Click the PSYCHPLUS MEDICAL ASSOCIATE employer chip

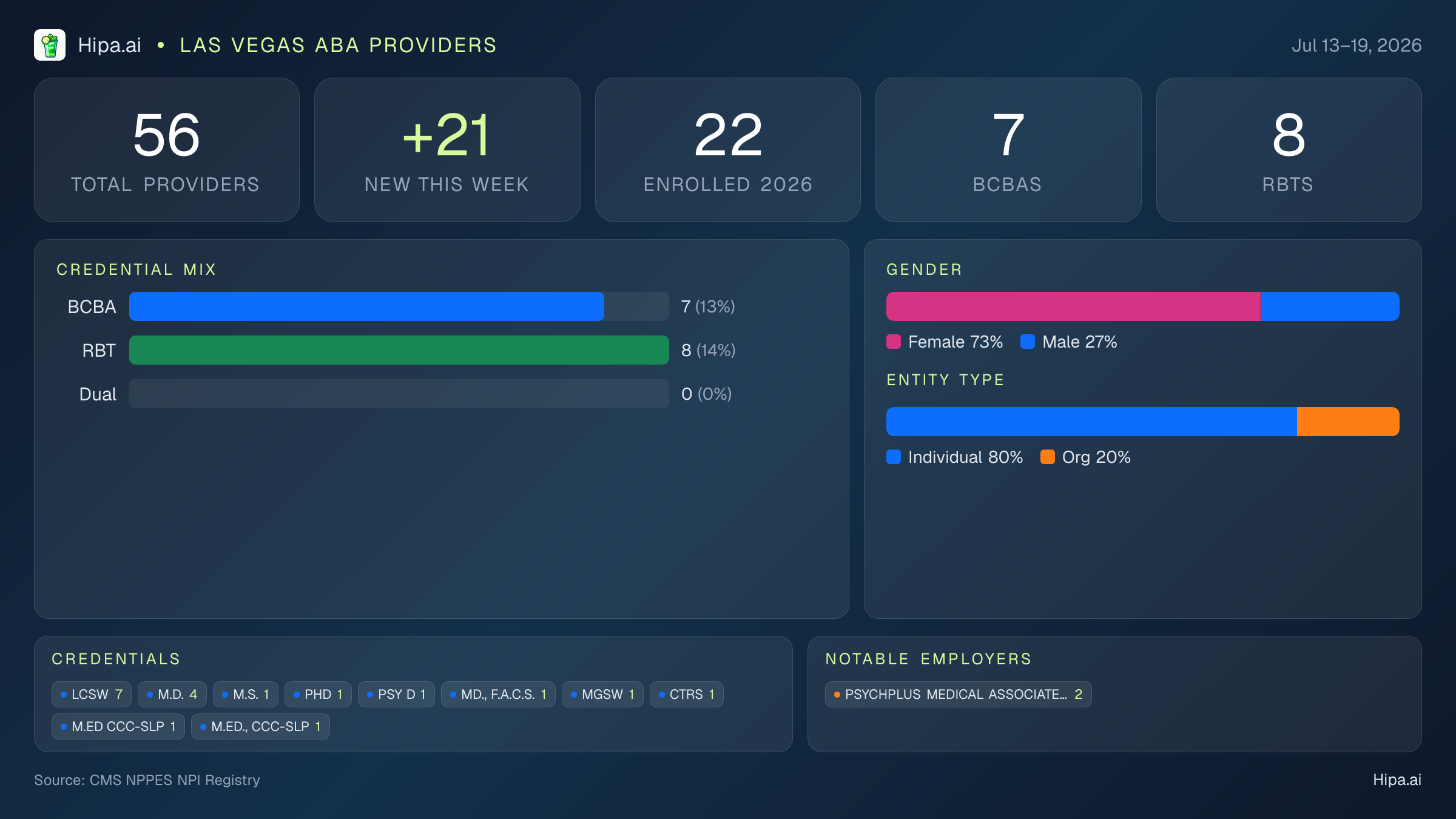[x=958, y=694]
